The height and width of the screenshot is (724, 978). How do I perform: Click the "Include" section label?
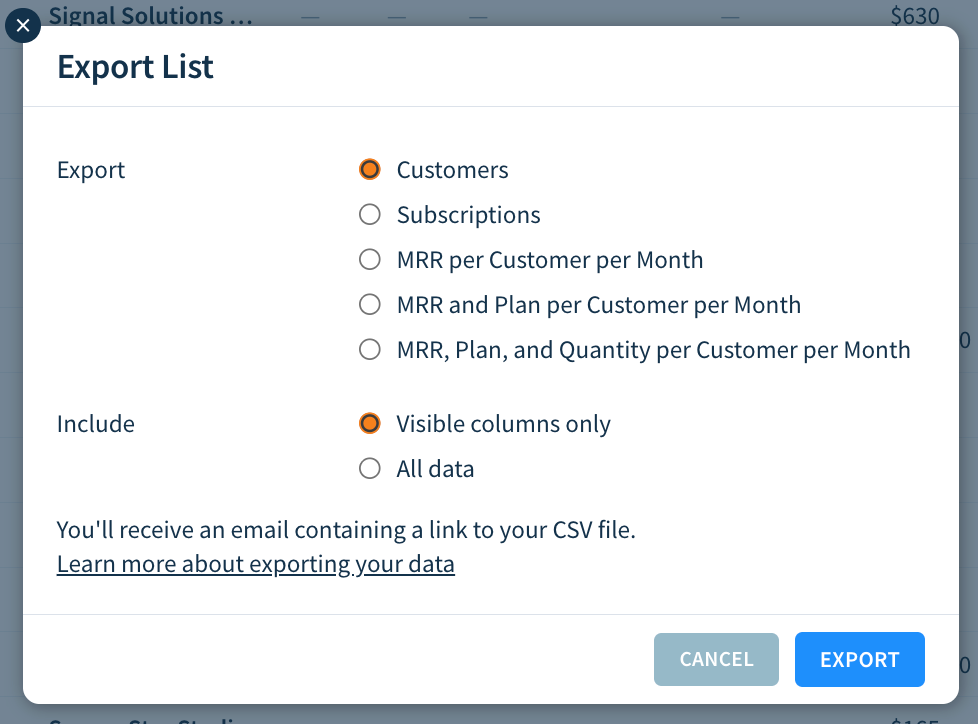tap(95, 424)
